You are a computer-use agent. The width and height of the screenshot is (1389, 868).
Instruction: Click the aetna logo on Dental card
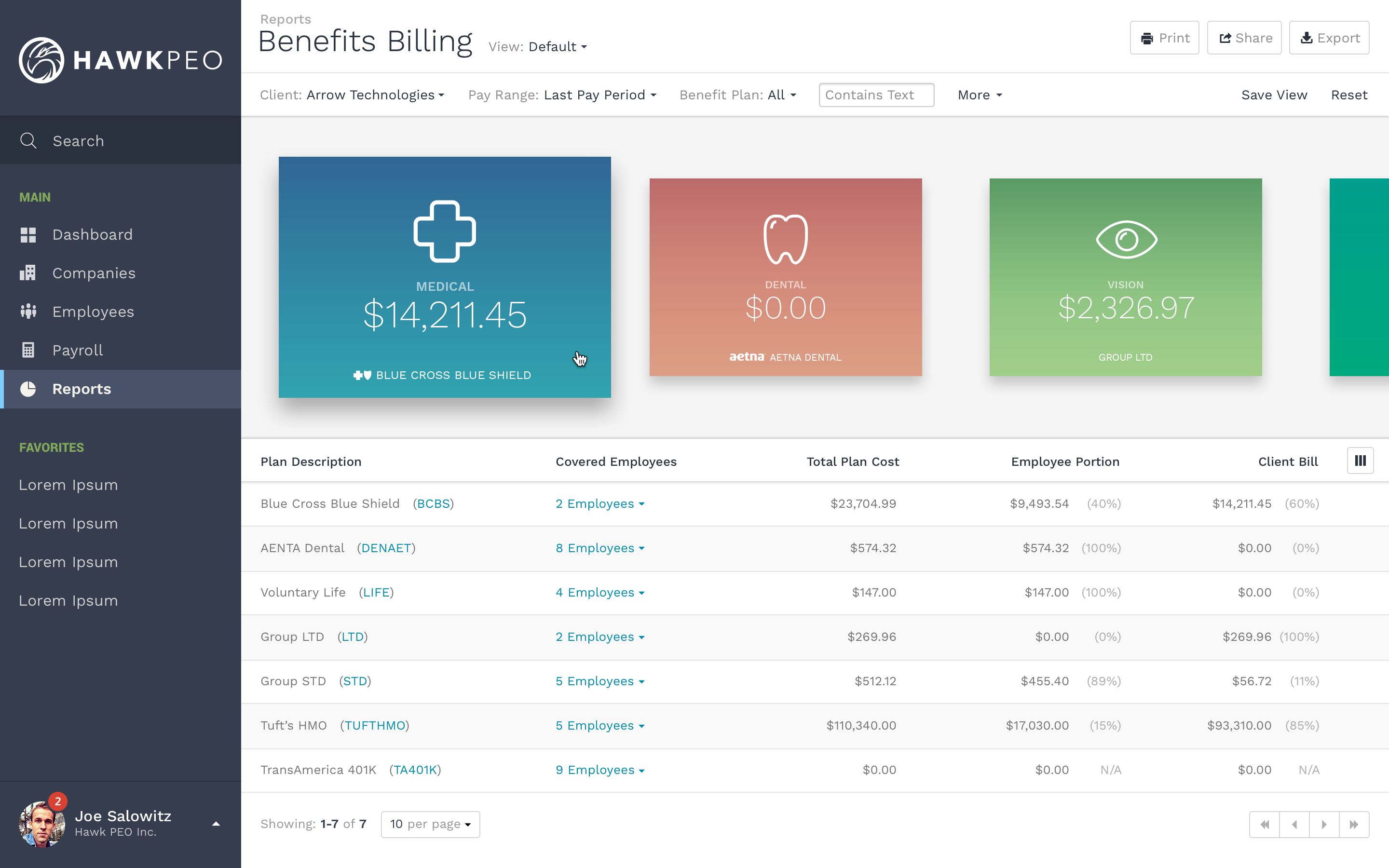(x=747, y=357)
